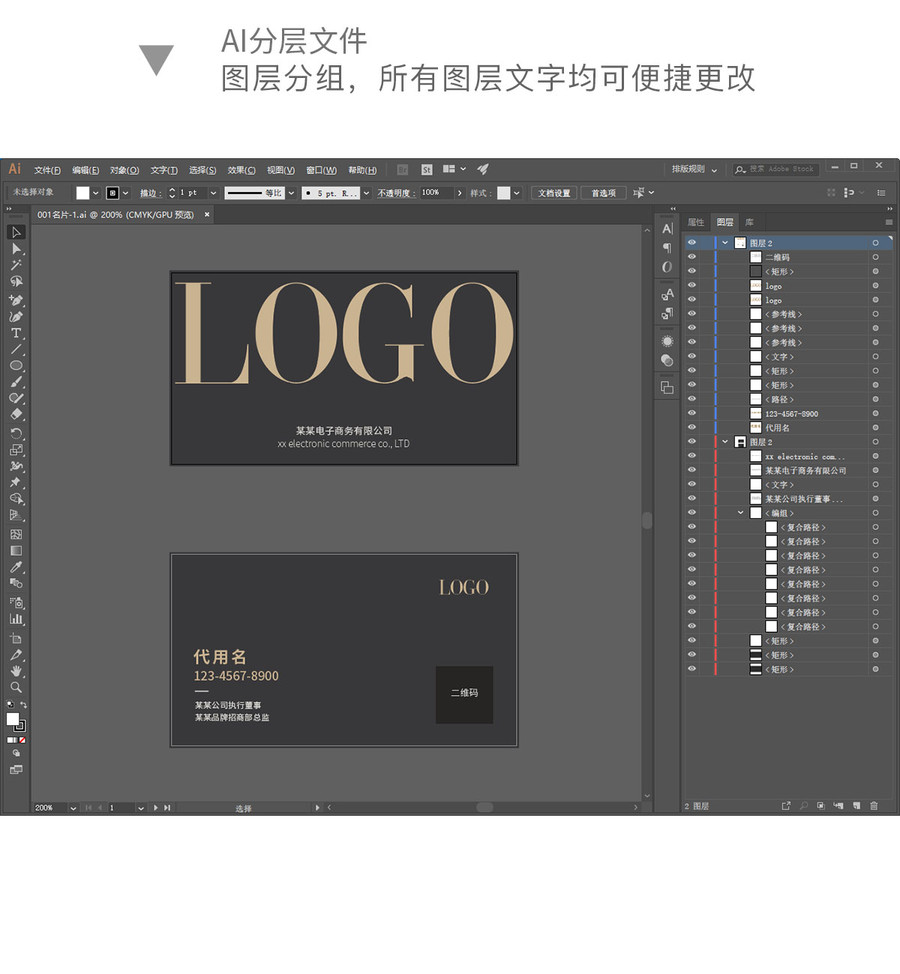
Task: Select the Shape Builder tool
Action: [16, 498]
